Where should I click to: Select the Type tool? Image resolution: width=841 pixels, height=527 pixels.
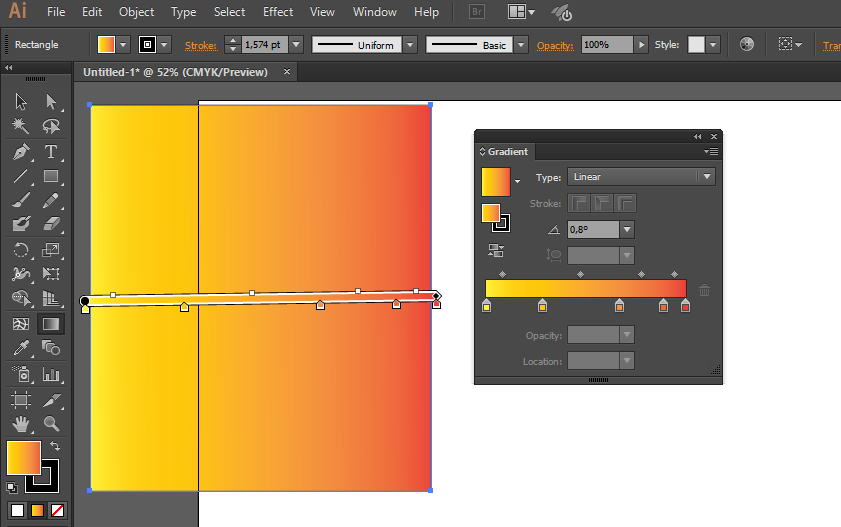tap(51, 152)
